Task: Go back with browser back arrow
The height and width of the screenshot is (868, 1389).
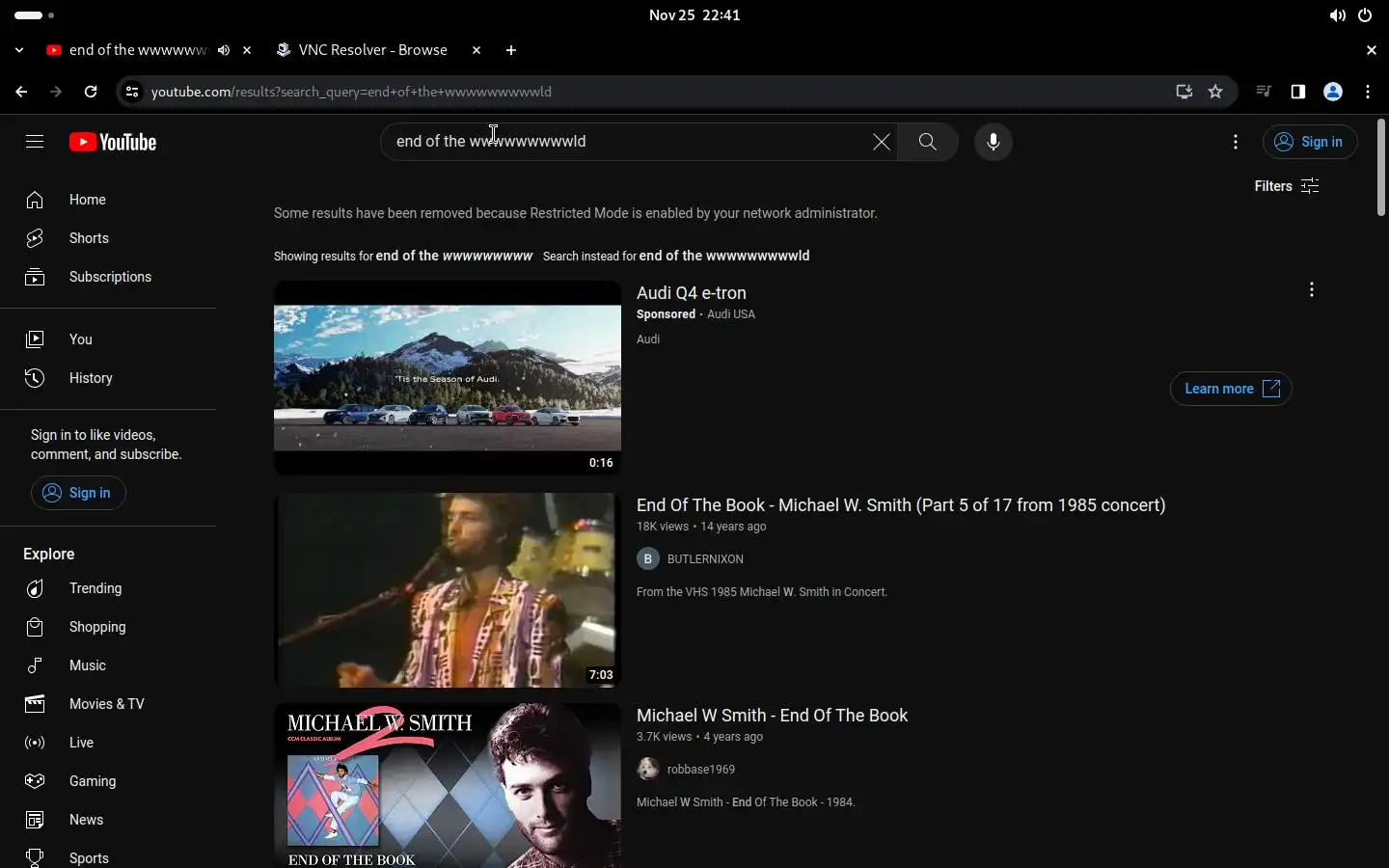Action: [x=21, y=92]
